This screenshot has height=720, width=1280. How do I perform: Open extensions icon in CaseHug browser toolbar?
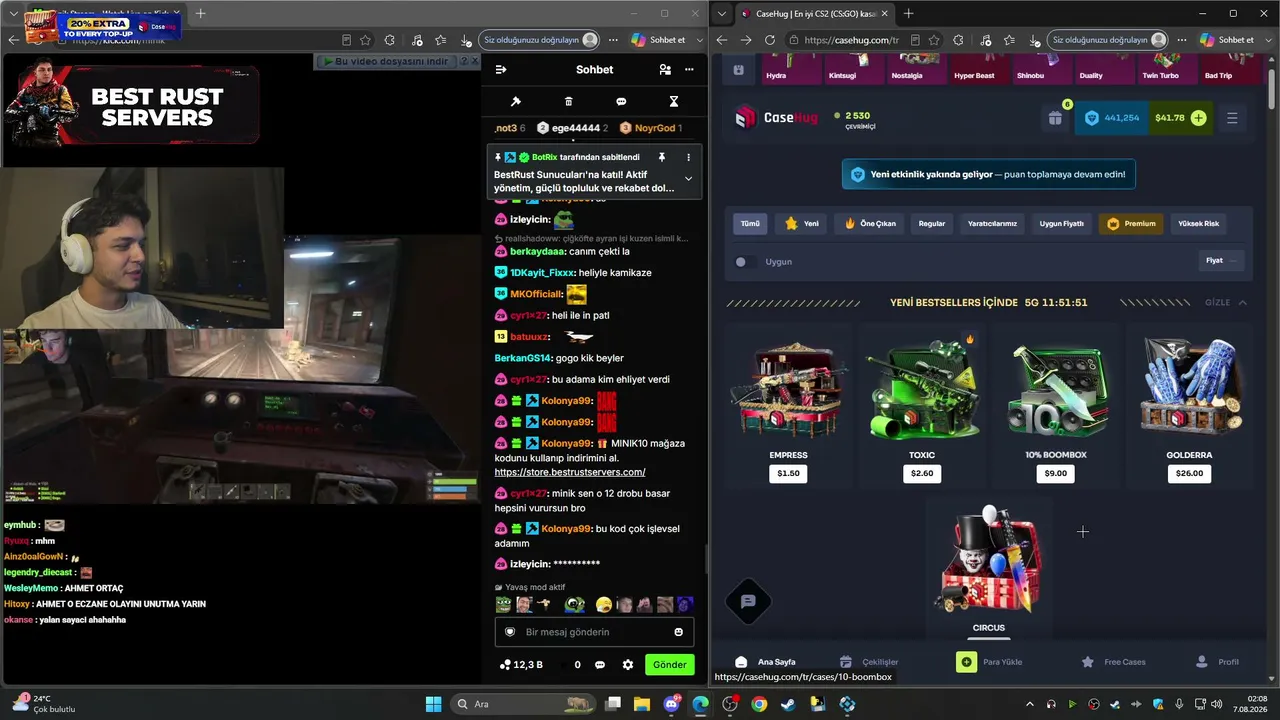click(x=958, y=40)
